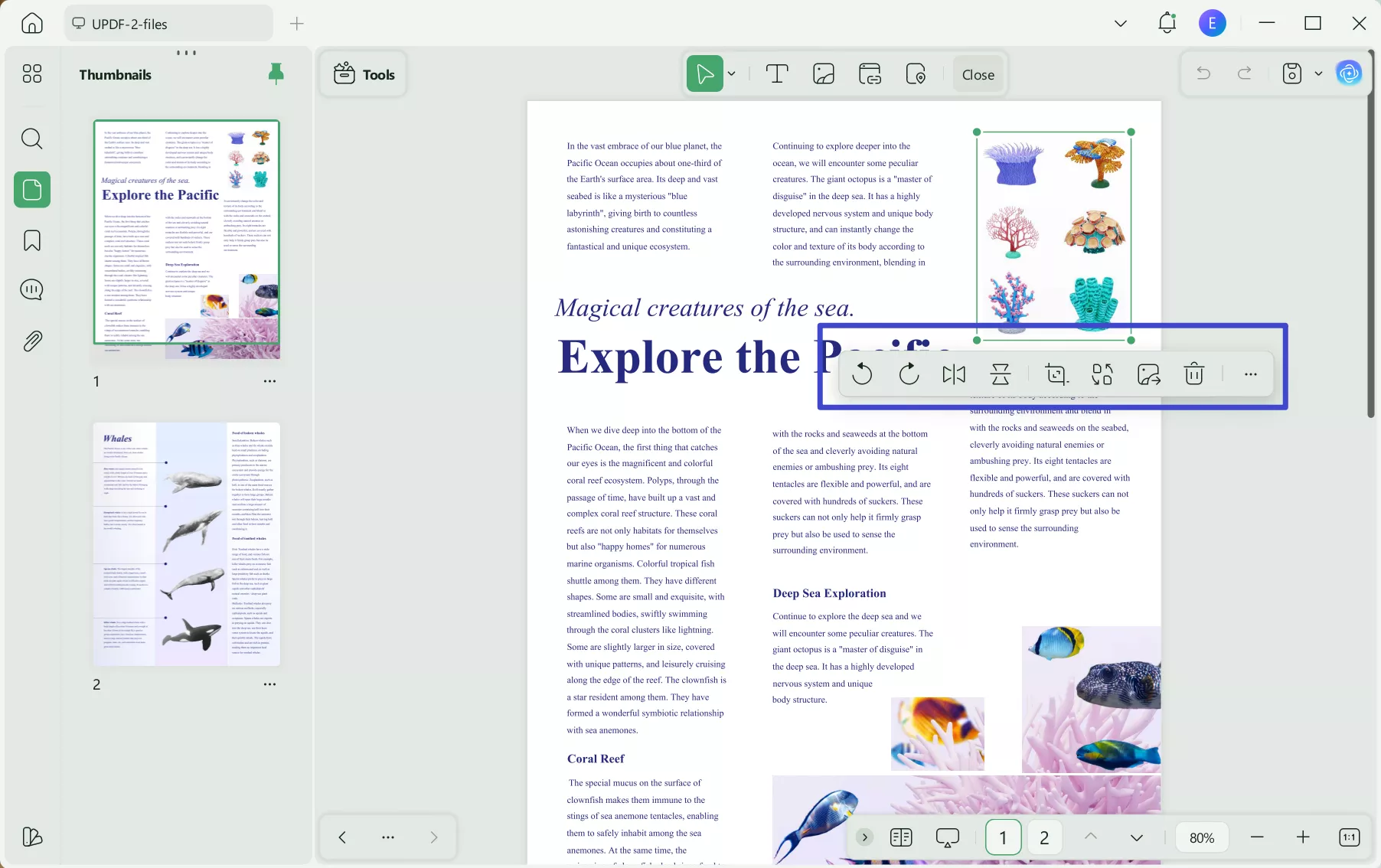
Task: Toggle 1:1 actual size view
Action: pyautogui.click(x=1349, y=837)
